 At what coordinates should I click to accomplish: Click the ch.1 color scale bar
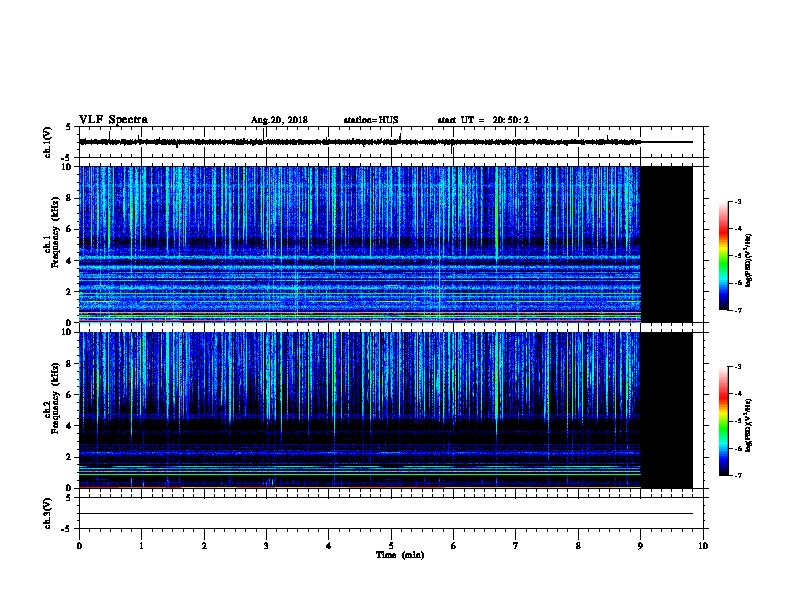[x=723, y=256]
